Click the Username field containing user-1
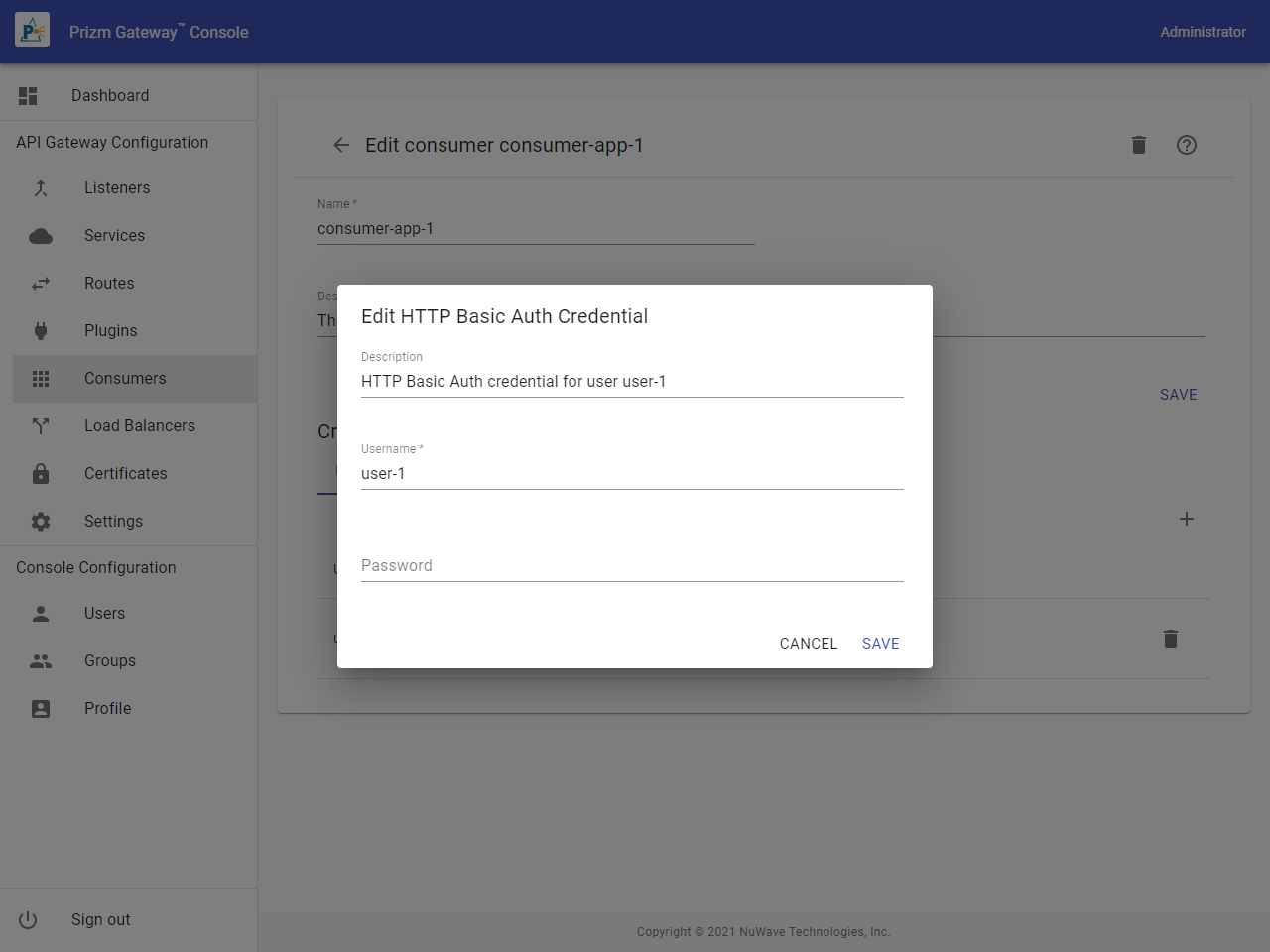This screenshot has height=952, width=1270. (632, 474)
